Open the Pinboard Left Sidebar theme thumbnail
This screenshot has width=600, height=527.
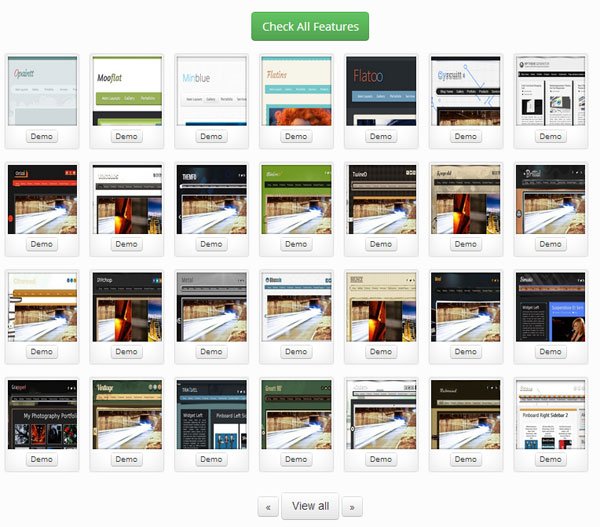[x=212, y=414]
